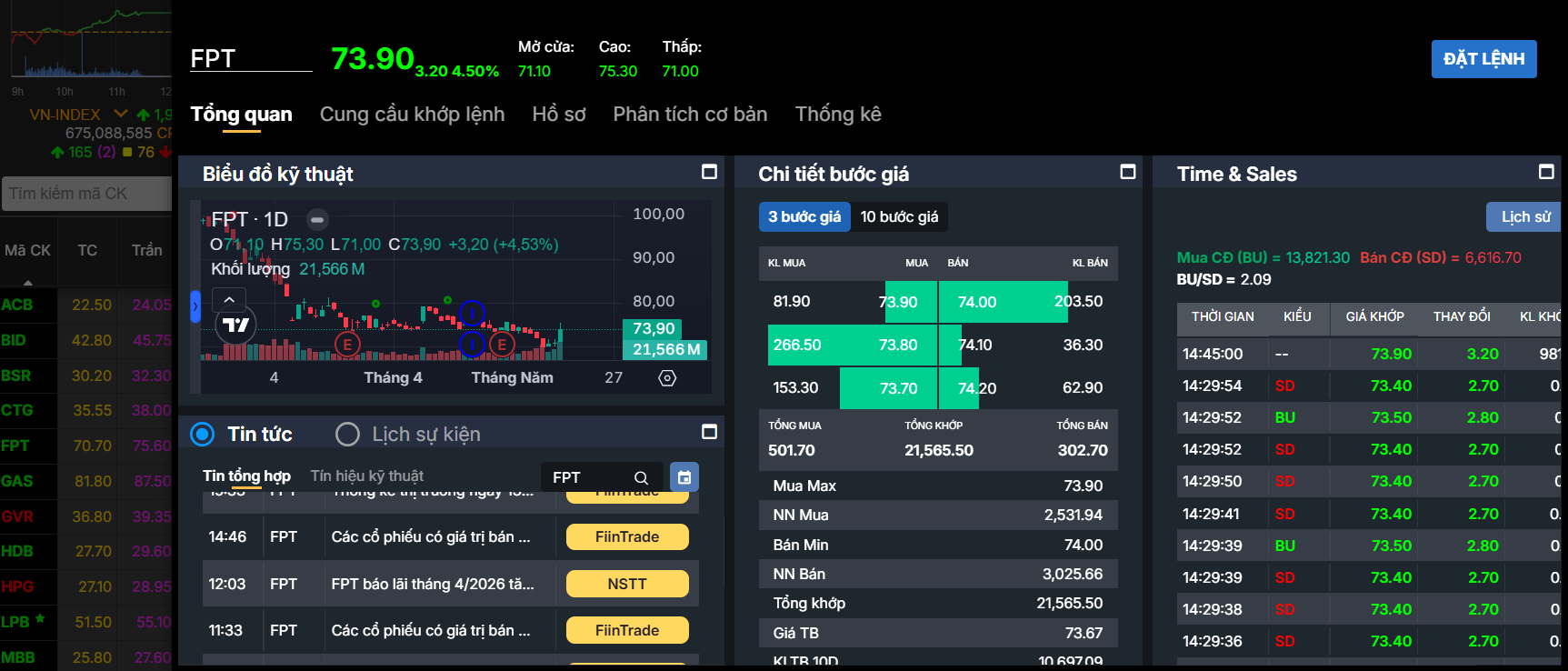Click the second red E earnings marker

pyautogui.click(x=502, y=345)
